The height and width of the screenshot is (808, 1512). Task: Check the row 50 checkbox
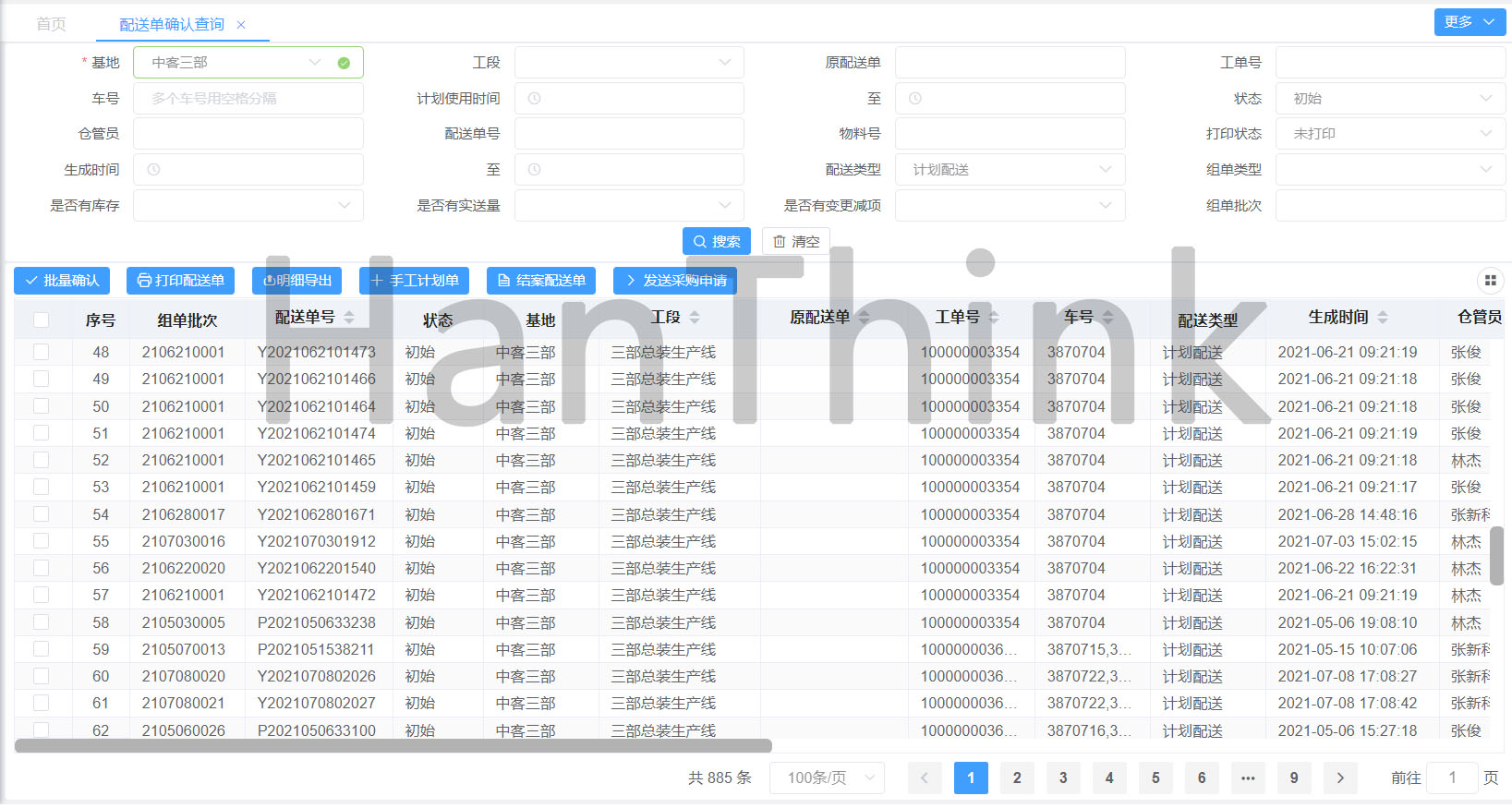pos(41,405)
